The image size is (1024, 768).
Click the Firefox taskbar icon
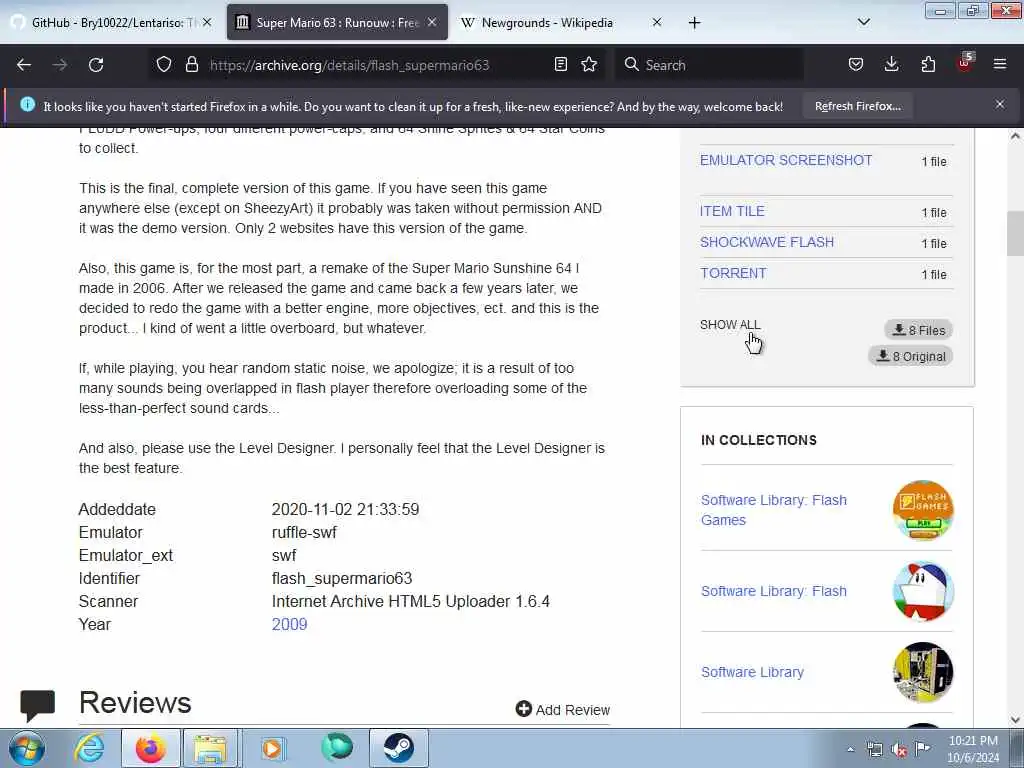click(150, 748)
